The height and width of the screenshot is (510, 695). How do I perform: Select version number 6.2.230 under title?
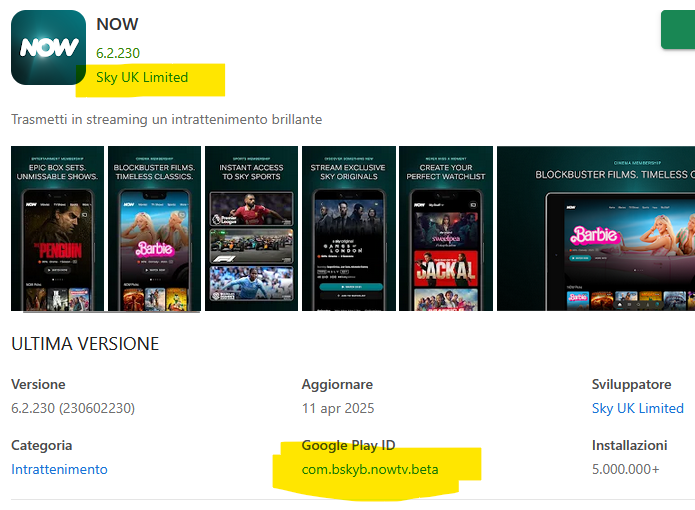coord(118,53)
